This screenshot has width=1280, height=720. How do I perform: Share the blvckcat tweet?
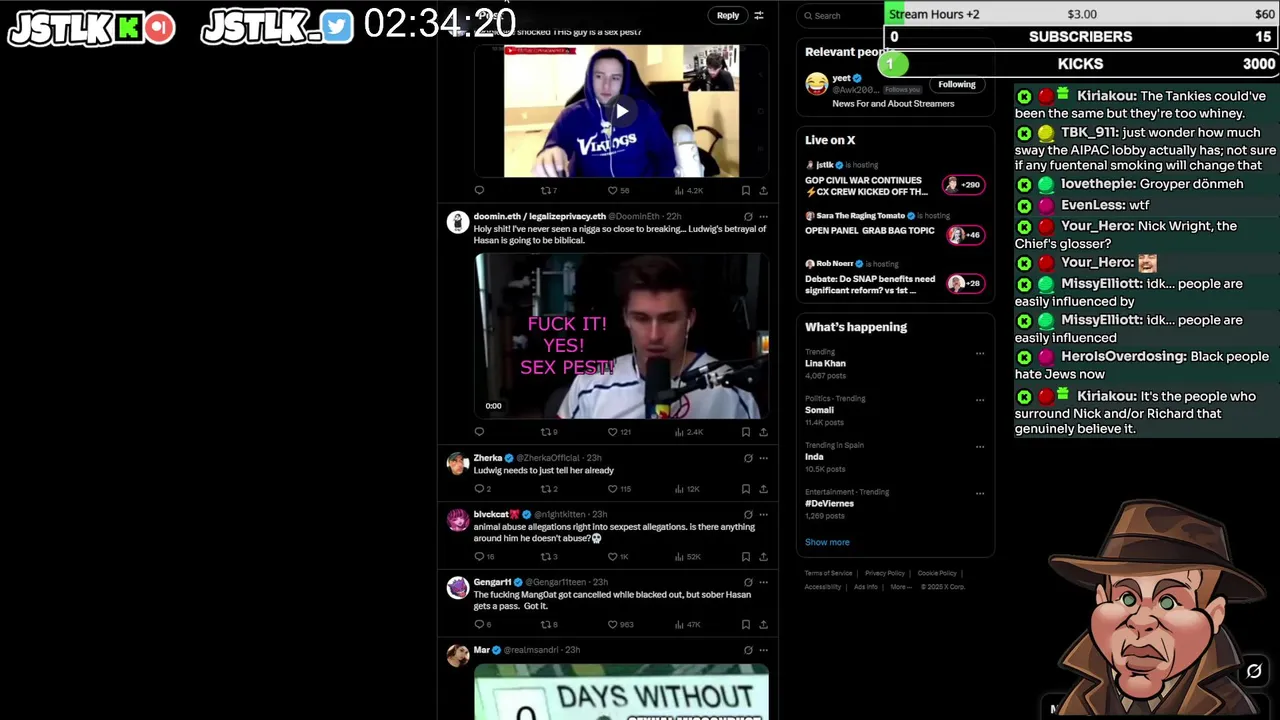pos(763,556)
